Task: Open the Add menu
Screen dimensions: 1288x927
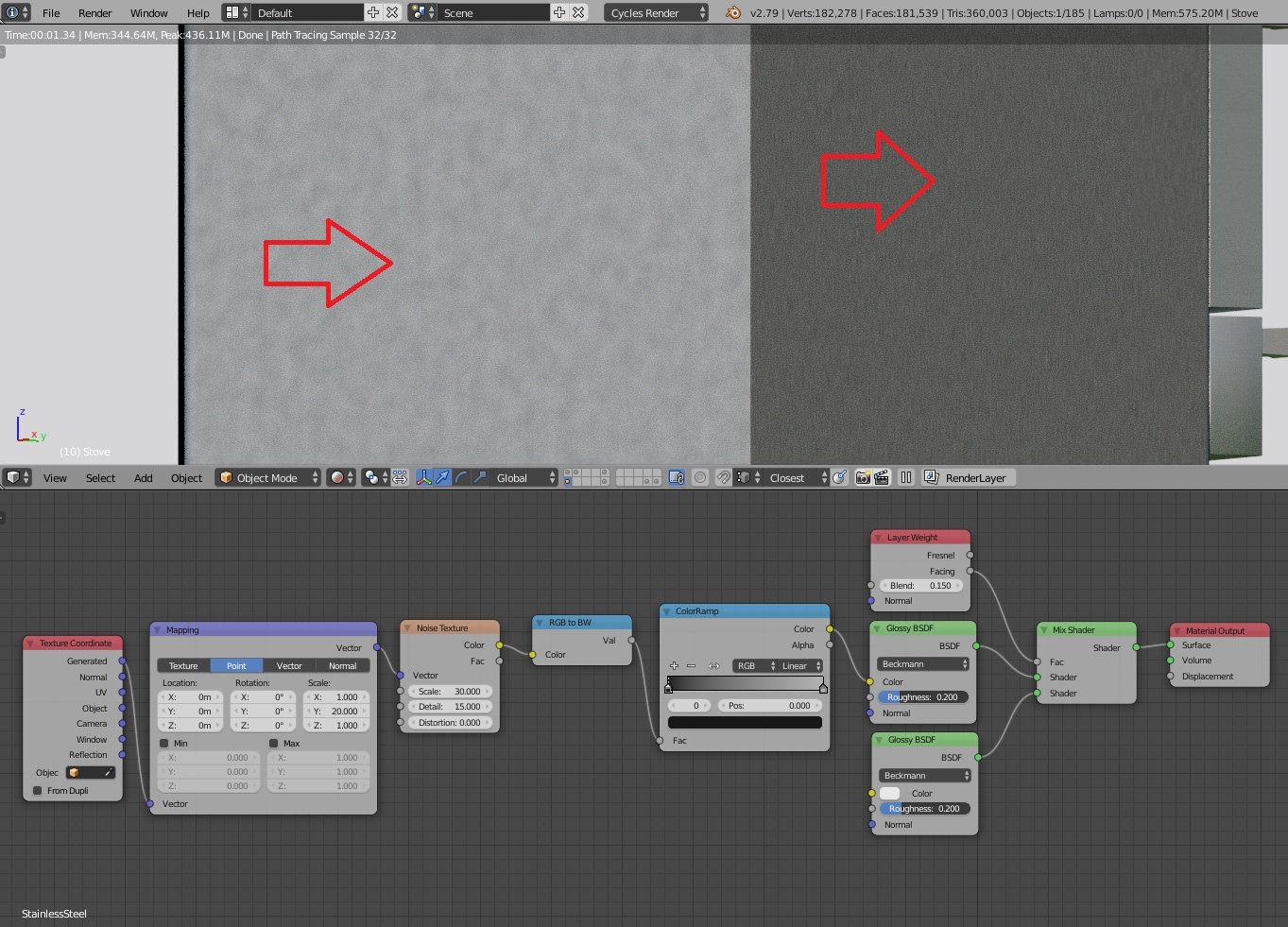Action: (x=143, y=477)
